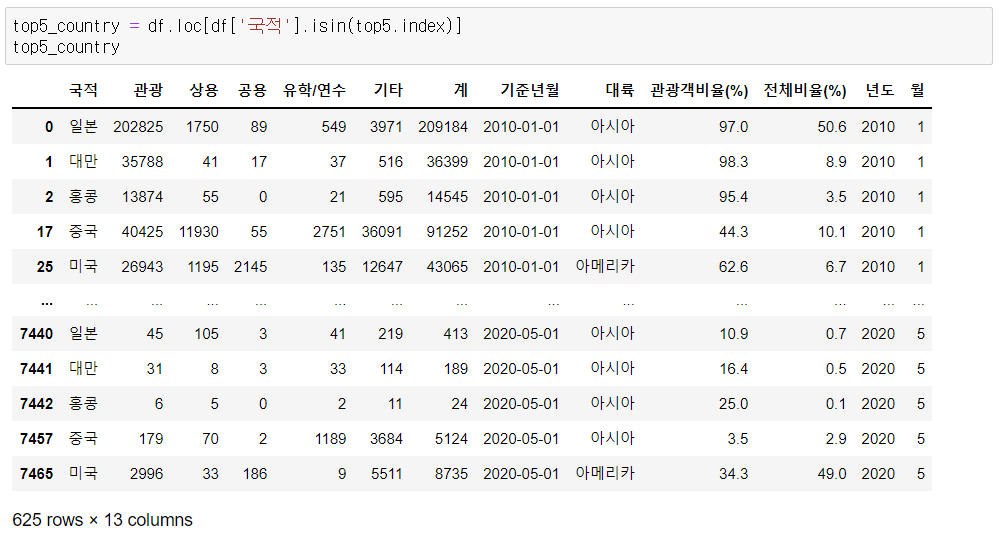Select the 상용 column header
This screenshot has width=1002, height=536.
click(x=204, y=90)
